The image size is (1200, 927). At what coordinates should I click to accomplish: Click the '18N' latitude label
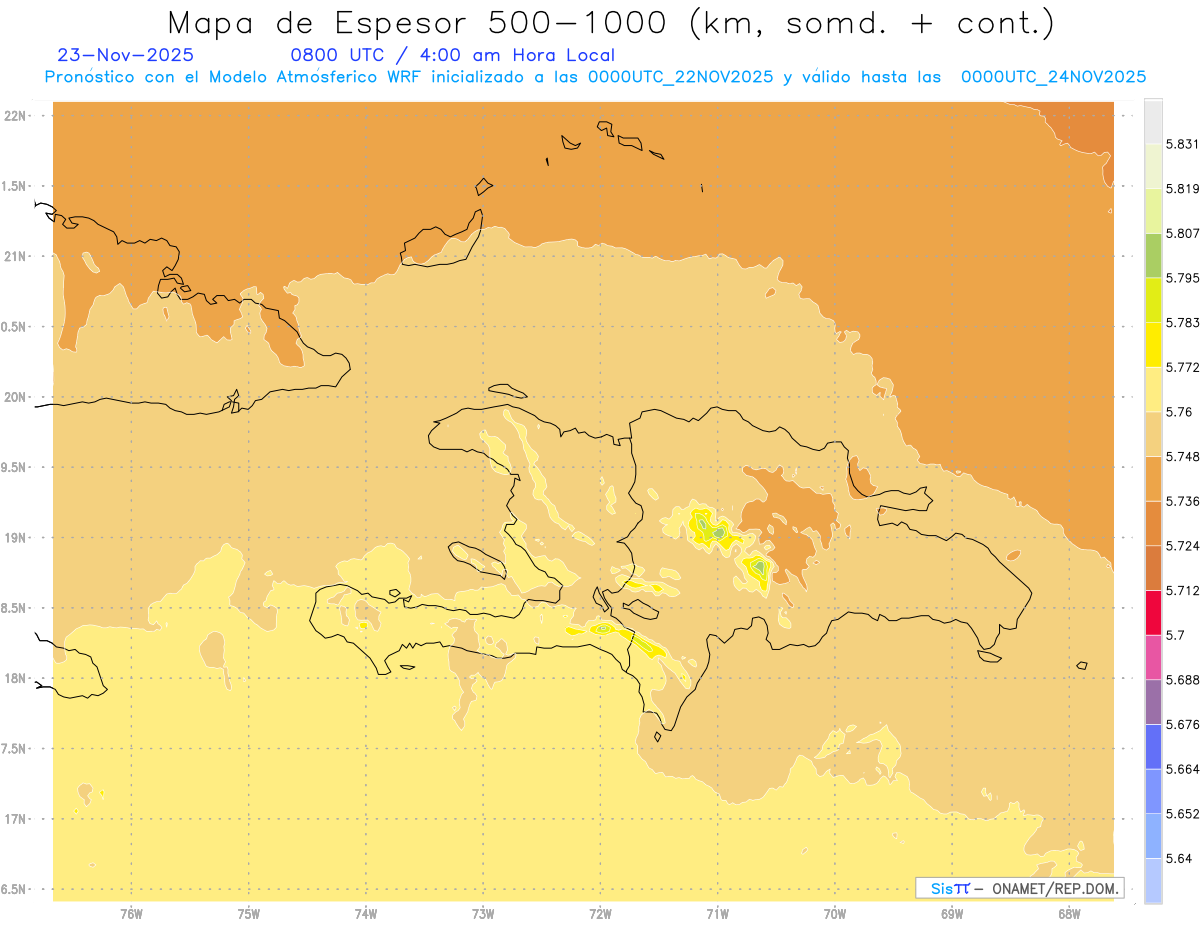tap(16, 678)
